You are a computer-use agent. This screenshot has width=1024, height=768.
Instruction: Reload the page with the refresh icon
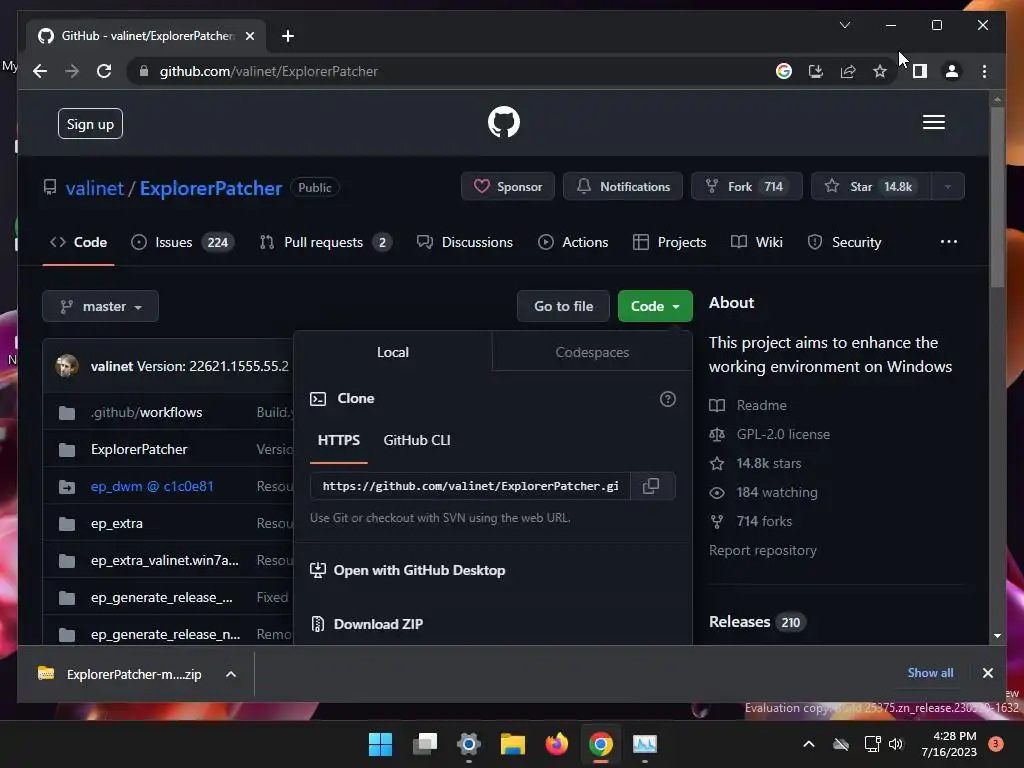[x=104, y=71]
